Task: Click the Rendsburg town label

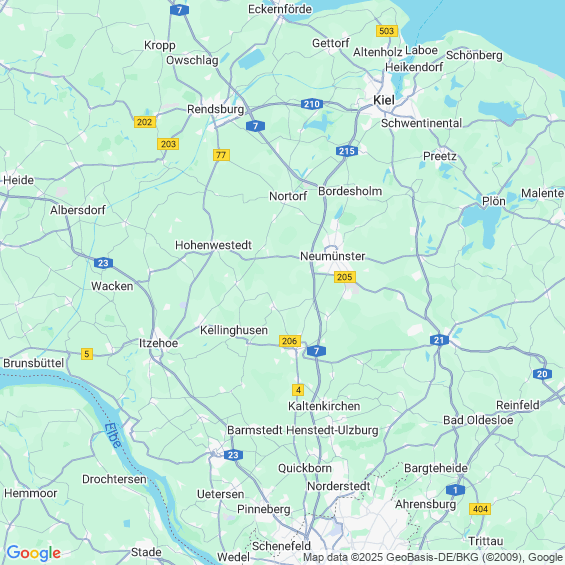Action: tap(215, 109)
